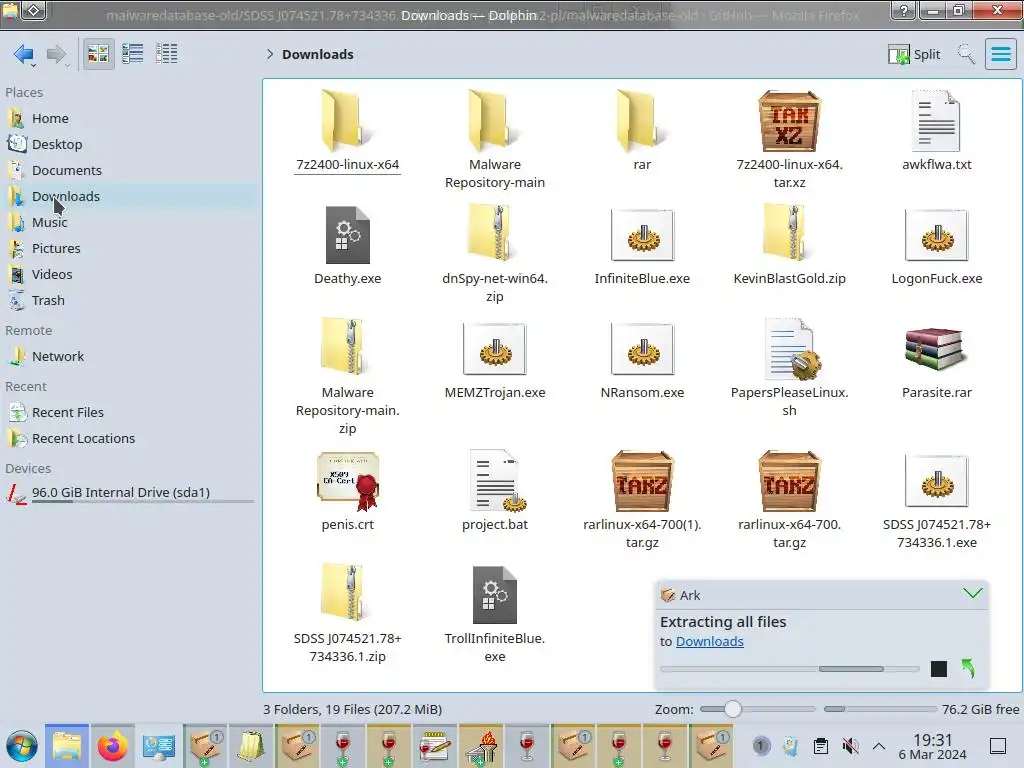Select the dnSpy-net-win64.zip archive icon
1024x768 pixels.
click(494, 234)
